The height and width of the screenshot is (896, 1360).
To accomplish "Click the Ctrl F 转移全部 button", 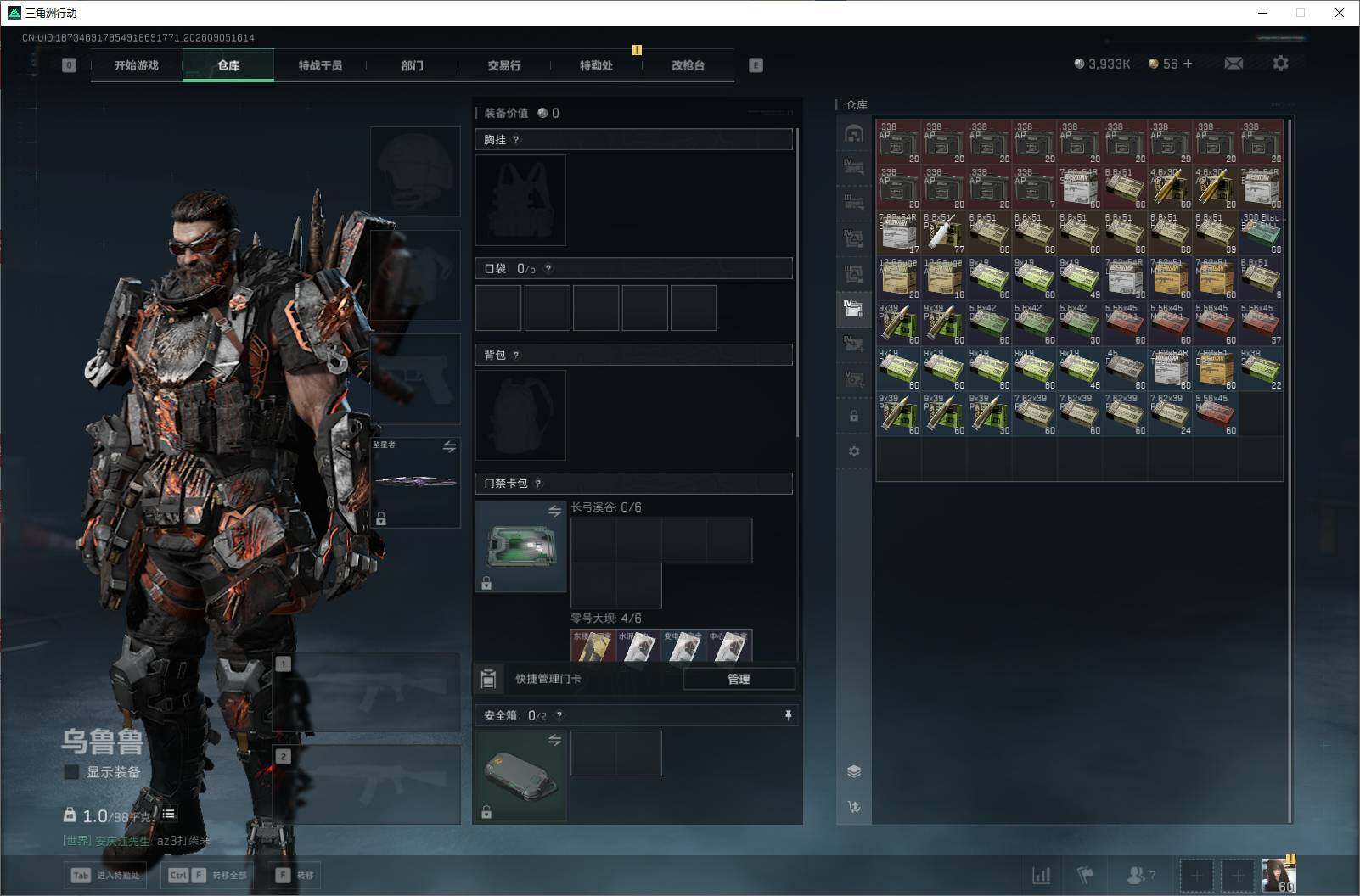I will (x=208, y=876).
